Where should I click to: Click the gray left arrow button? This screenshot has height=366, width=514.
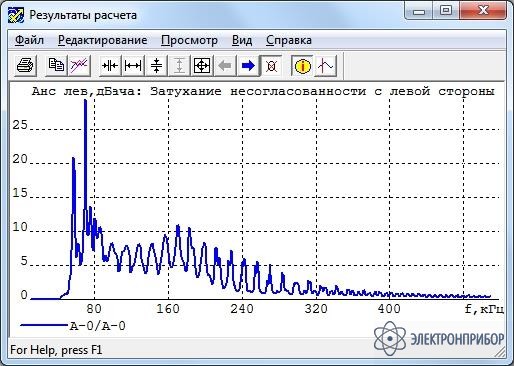[x=225, y=65]
